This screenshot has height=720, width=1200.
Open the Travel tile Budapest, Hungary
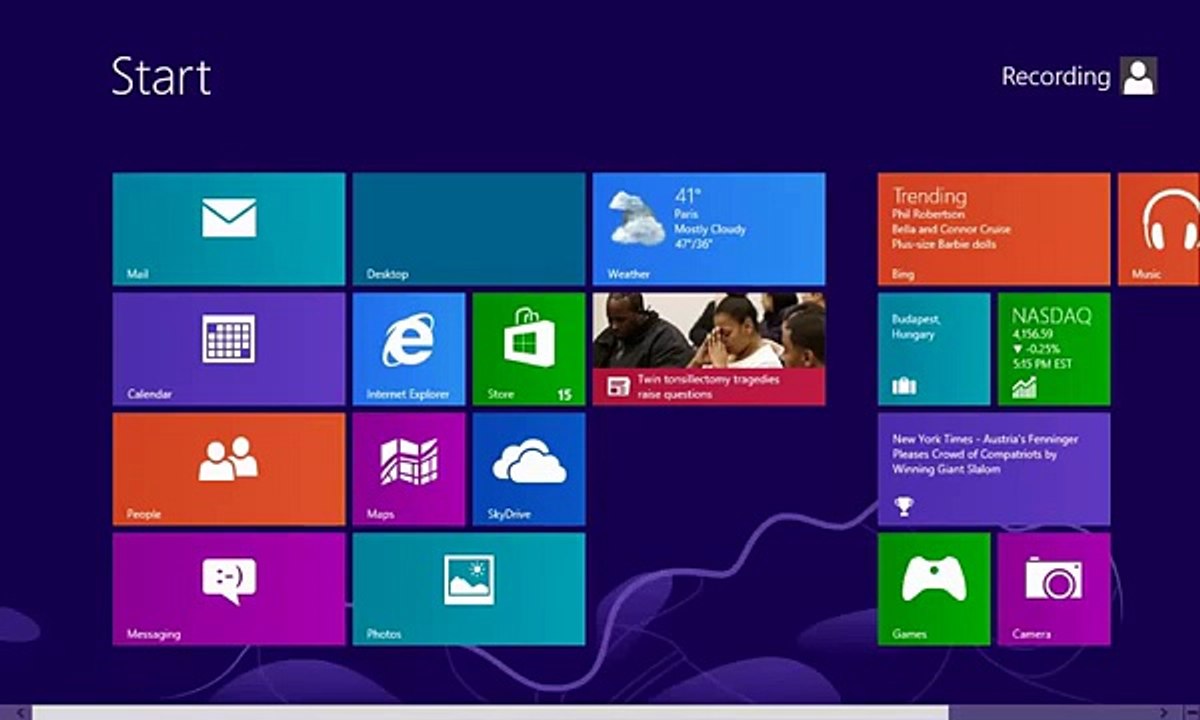coord(934,349)
